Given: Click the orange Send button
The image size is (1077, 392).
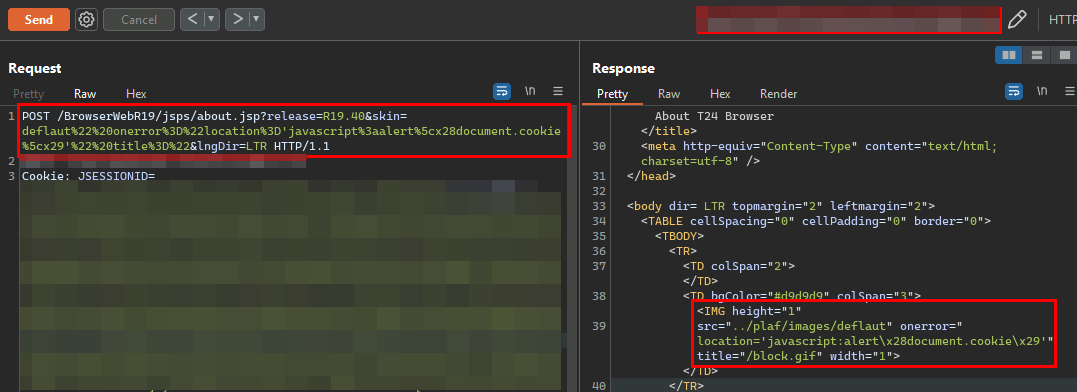Looking at the screenshot, I should click(x=38, y=20).
